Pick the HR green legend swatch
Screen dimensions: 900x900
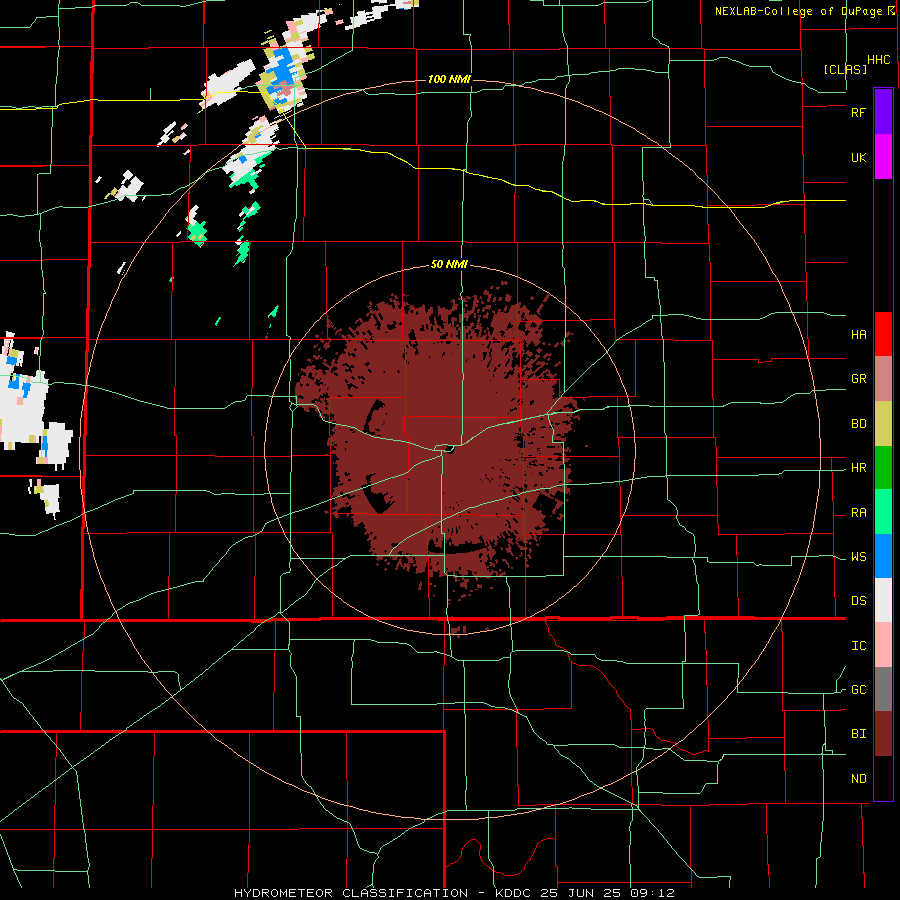pos(883,467)
